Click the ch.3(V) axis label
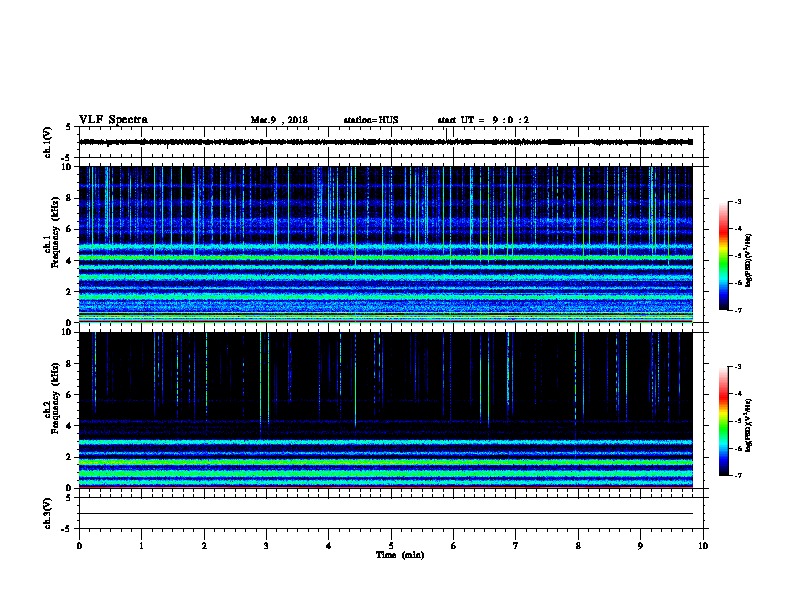792x612 pixels. pyautogui.click(x=48, y=513)
